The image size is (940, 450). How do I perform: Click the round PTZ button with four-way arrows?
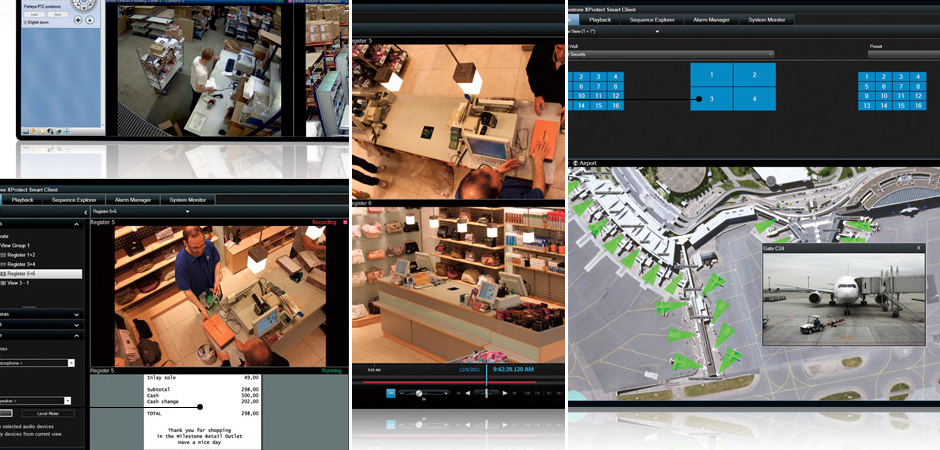(x=79, y=19)
